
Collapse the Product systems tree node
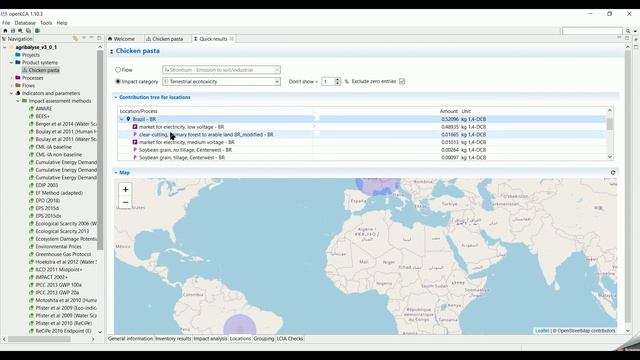[11, 62]
